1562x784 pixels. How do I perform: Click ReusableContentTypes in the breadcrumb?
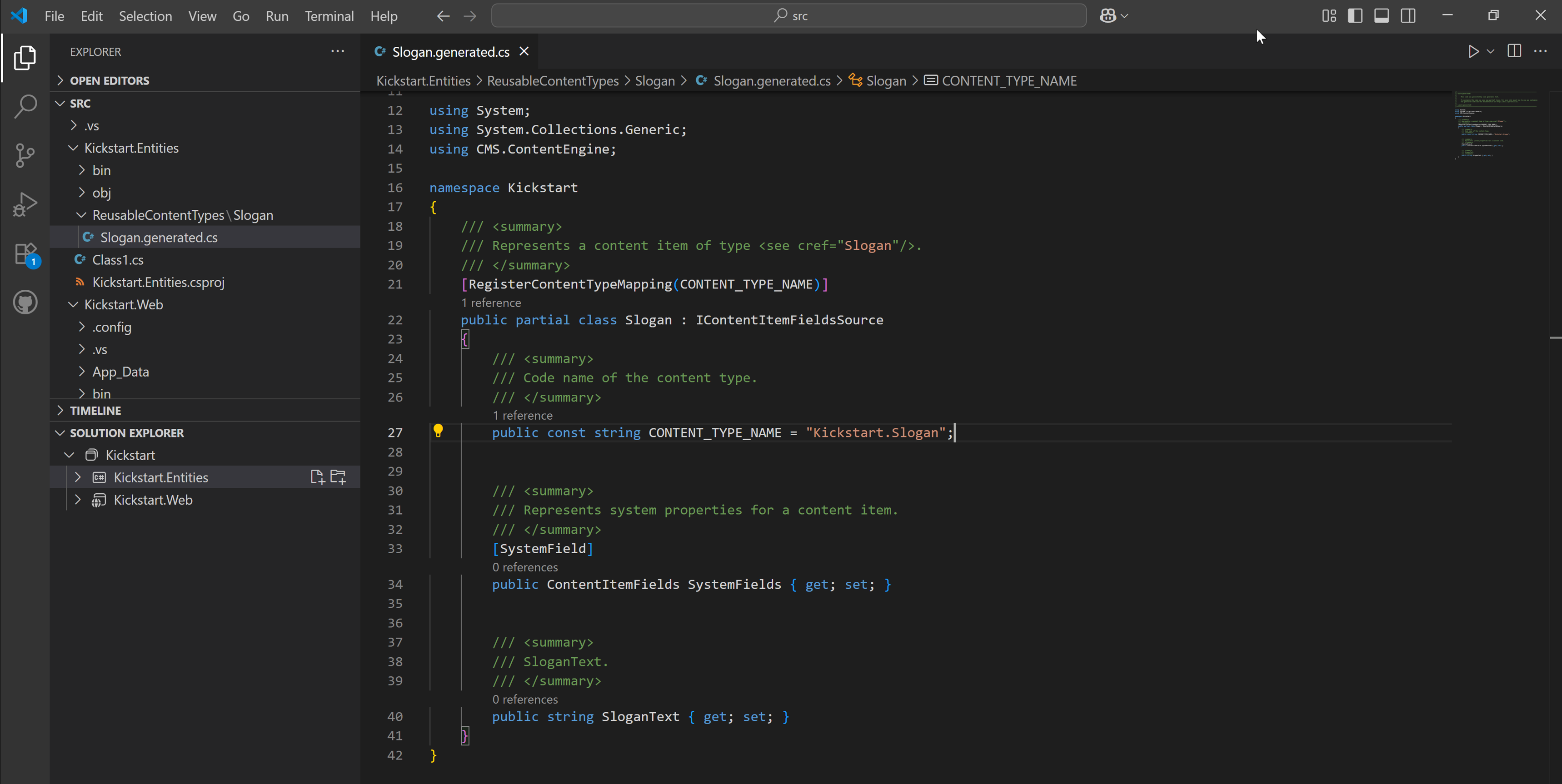552,80
